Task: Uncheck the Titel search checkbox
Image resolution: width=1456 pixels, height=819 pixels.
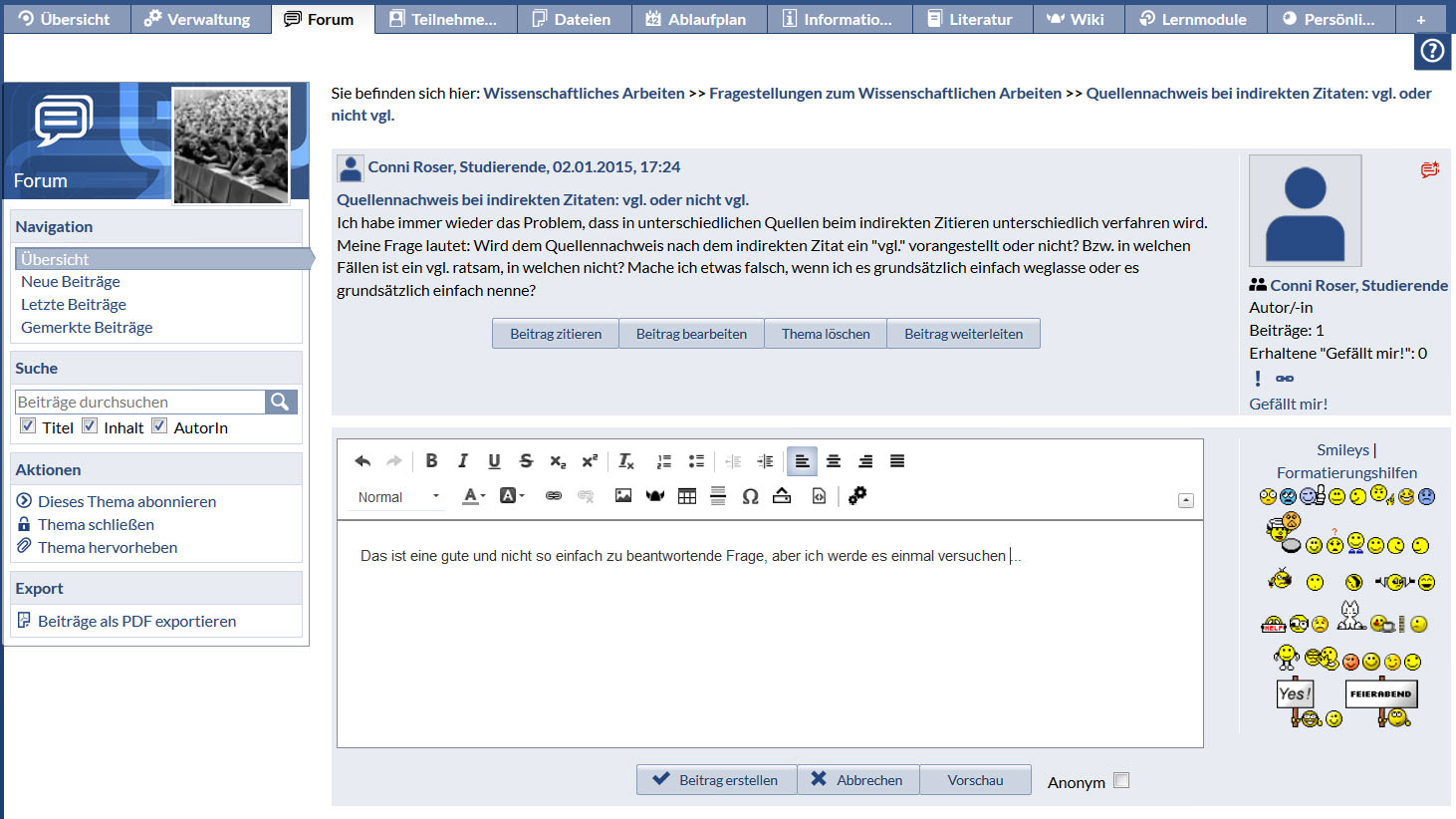Action: point(28,426)
